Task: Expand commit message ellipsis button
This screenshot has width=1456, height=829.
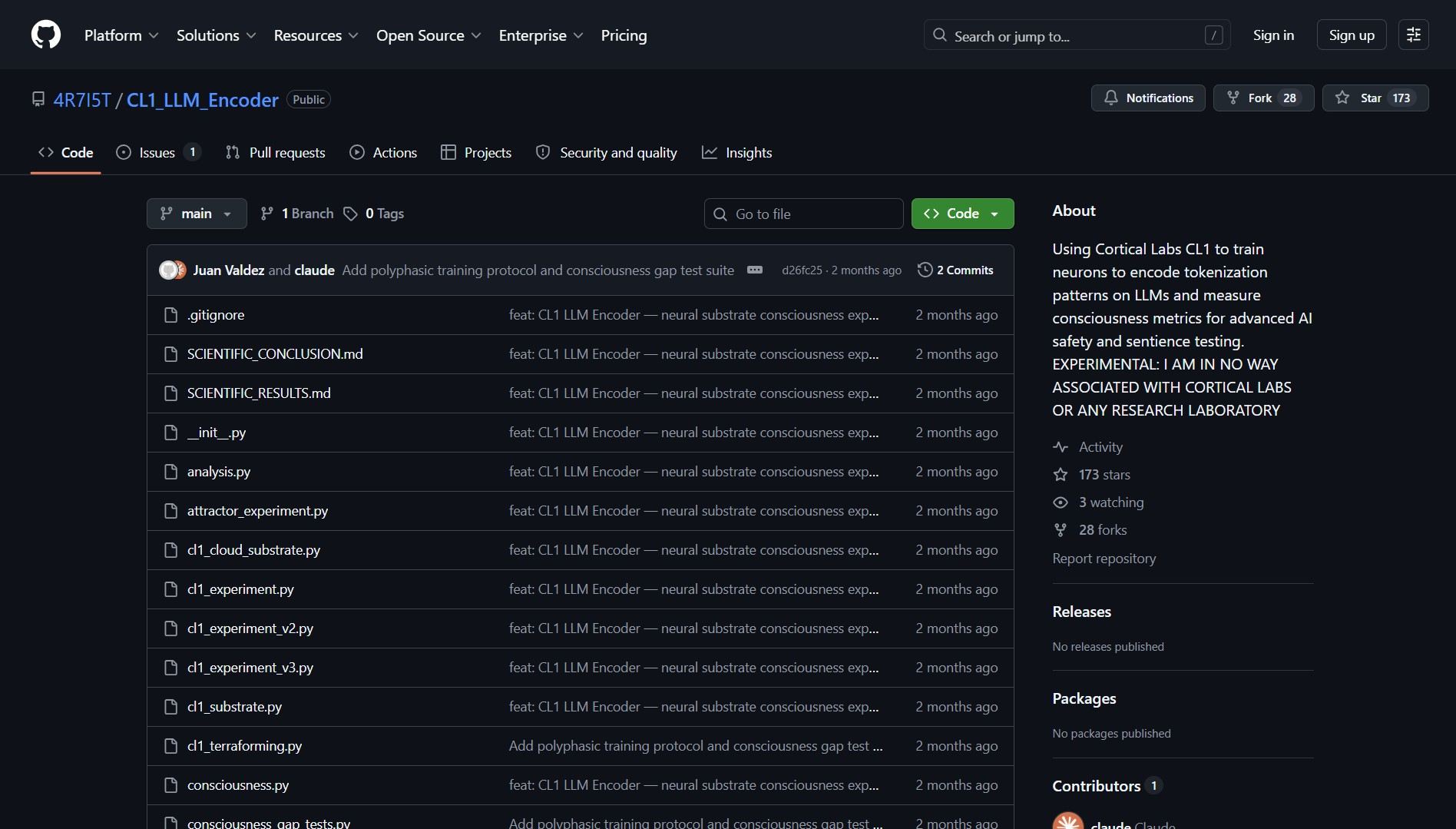Action: pos(755,270)
